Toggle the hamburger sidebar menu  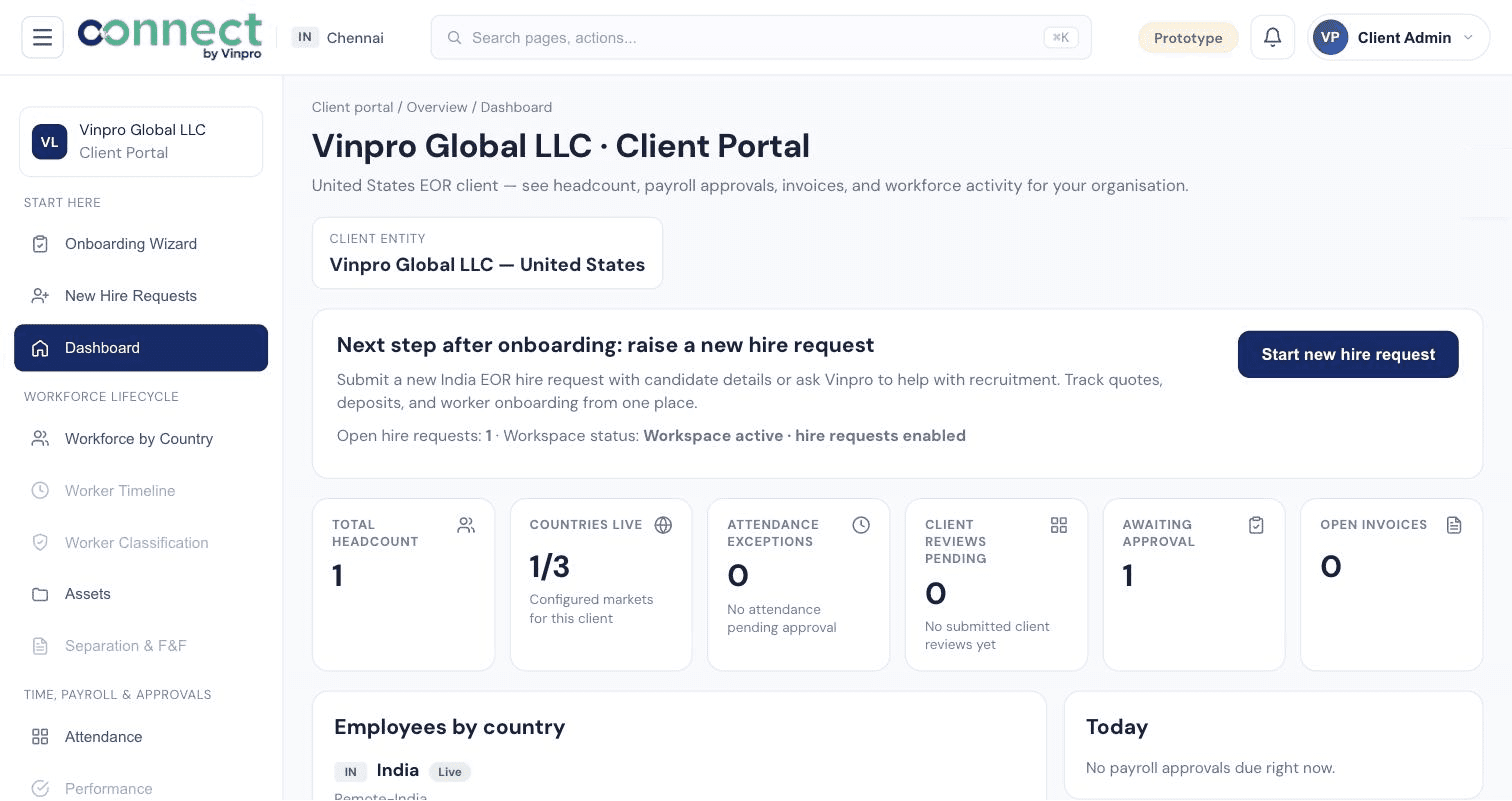[42, 38]
